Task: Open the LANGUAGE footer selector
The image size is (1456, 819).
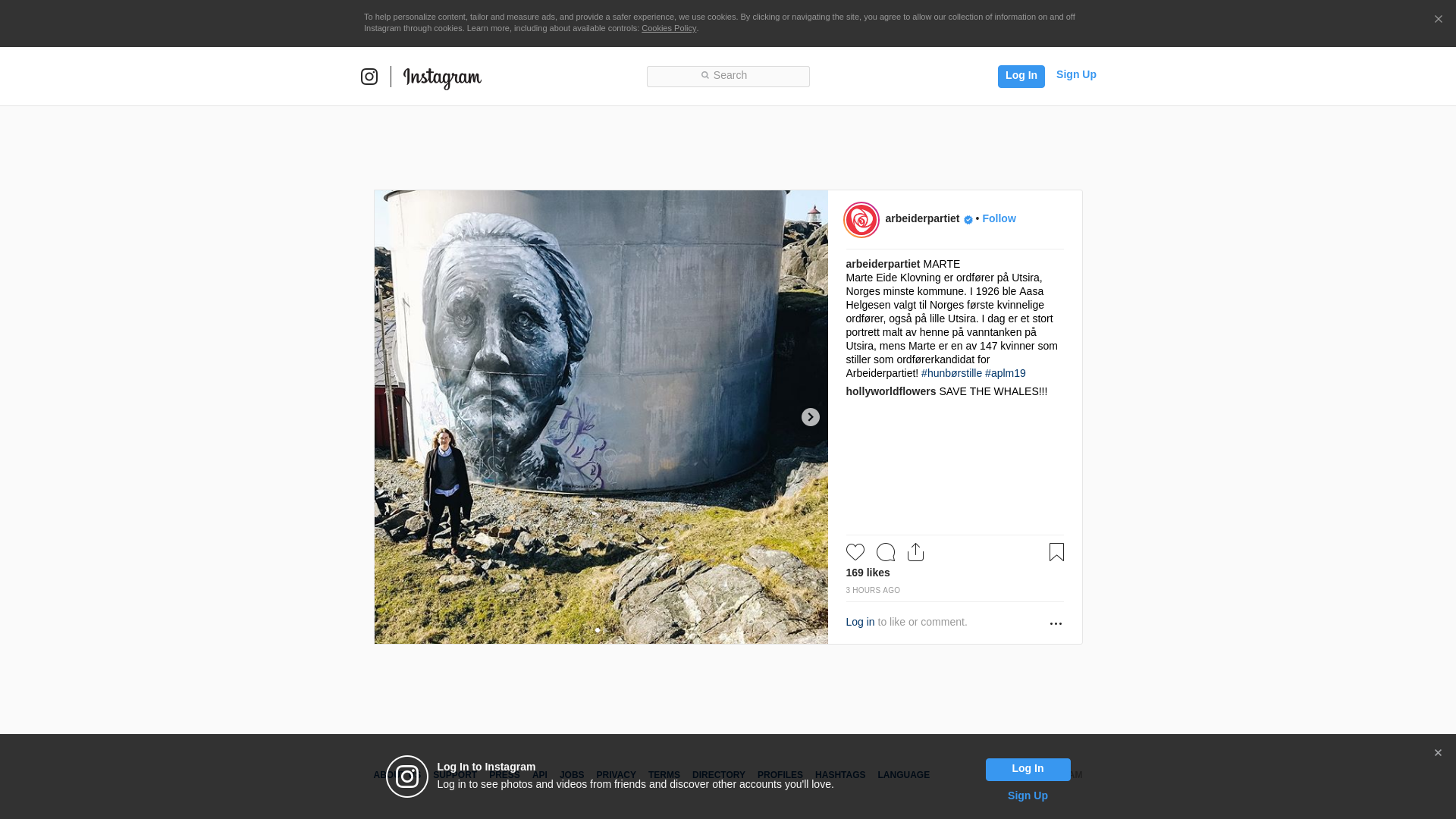Action: pos(904,775)
